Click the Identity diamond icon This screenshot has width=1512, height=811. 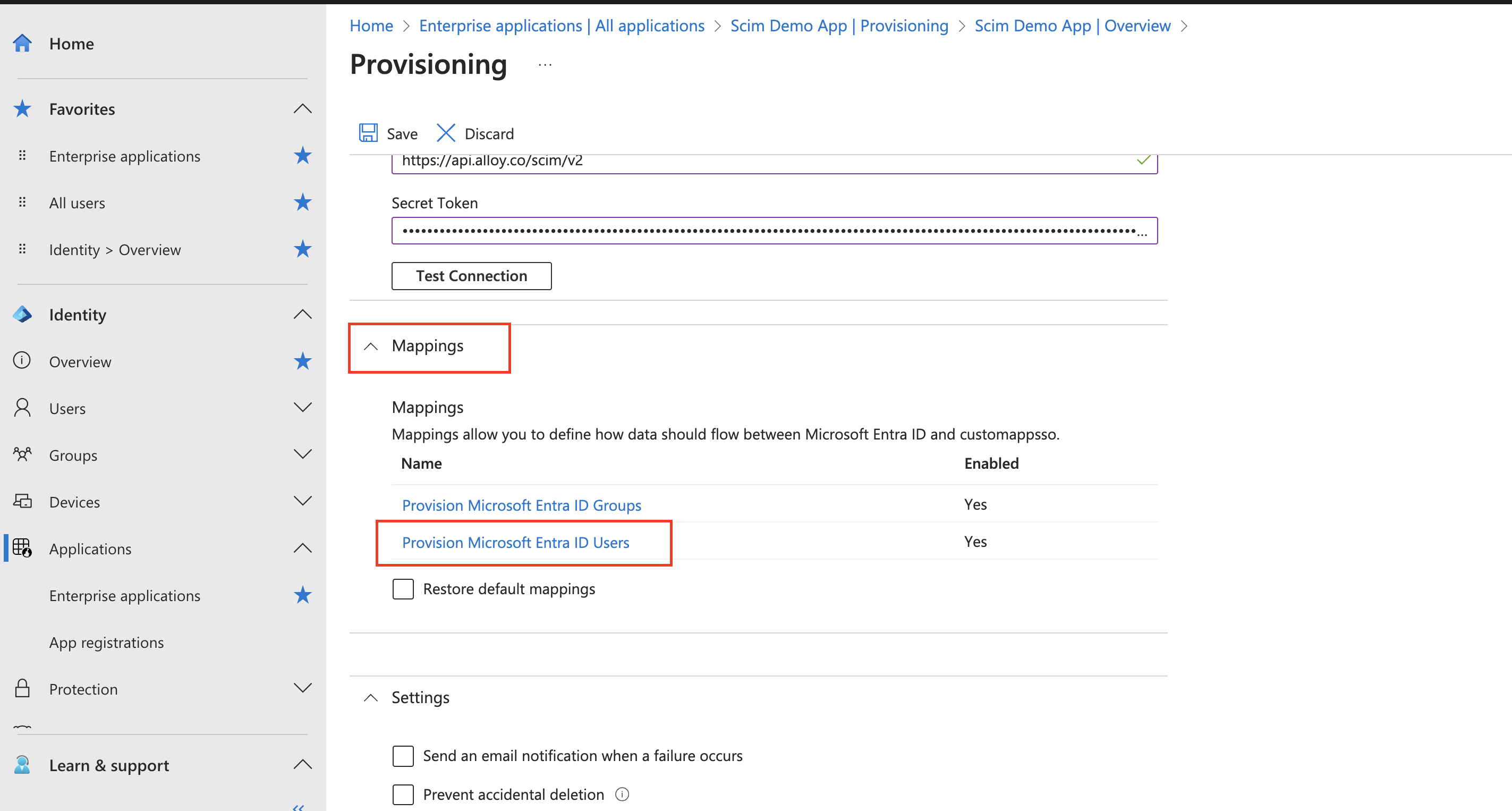pyautogui.click(x=22, y=315)
